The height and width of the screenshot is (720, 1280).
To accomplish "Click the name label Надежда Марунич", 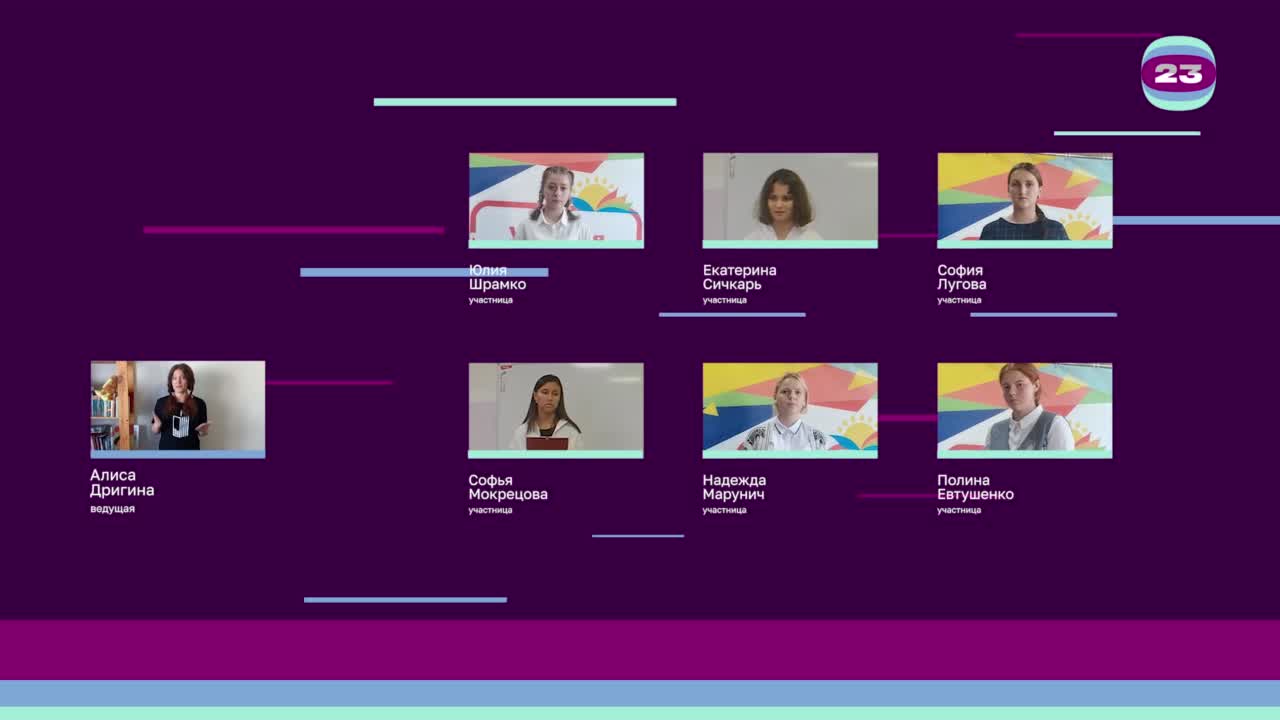I will pyautogui.click(x=734, y=487).
